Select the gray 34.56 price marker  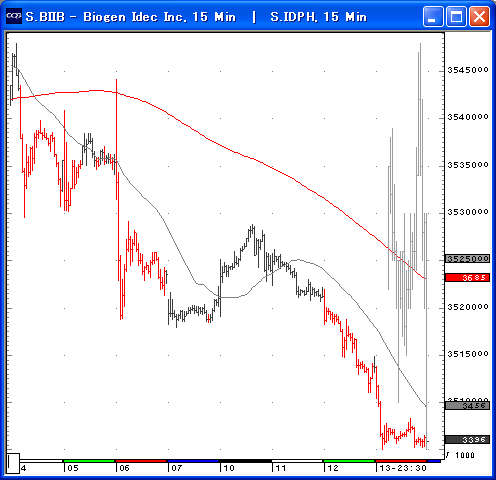pos(467,405)
